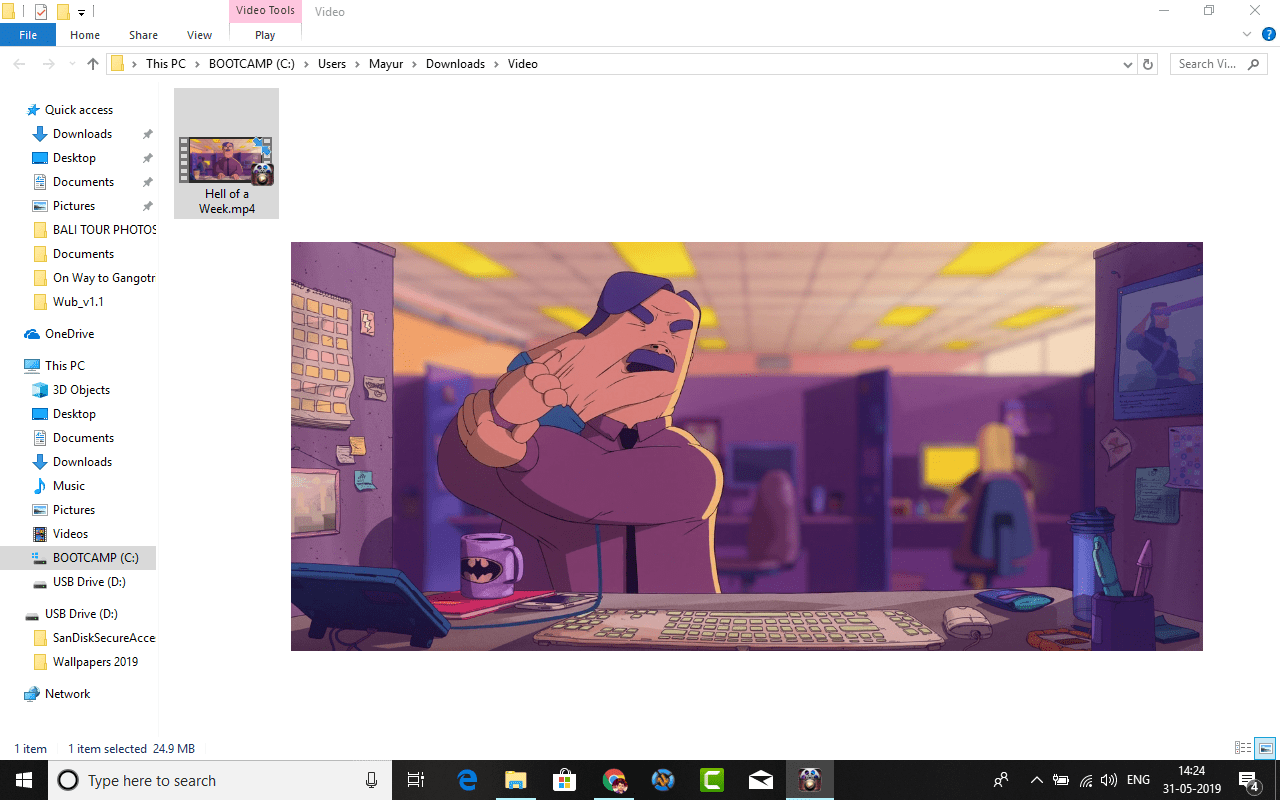Open the BALI TOUR PHOTOS folder
1280x800 pixels.
click(104, 230)
